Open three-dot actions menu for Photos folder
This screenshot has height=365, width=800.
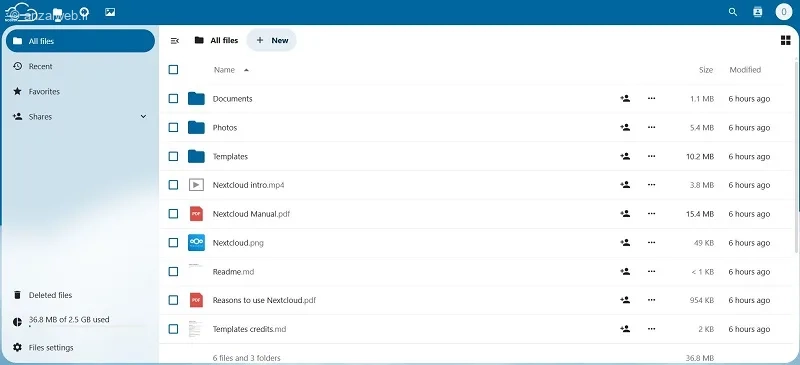click(x=651, y=127)
